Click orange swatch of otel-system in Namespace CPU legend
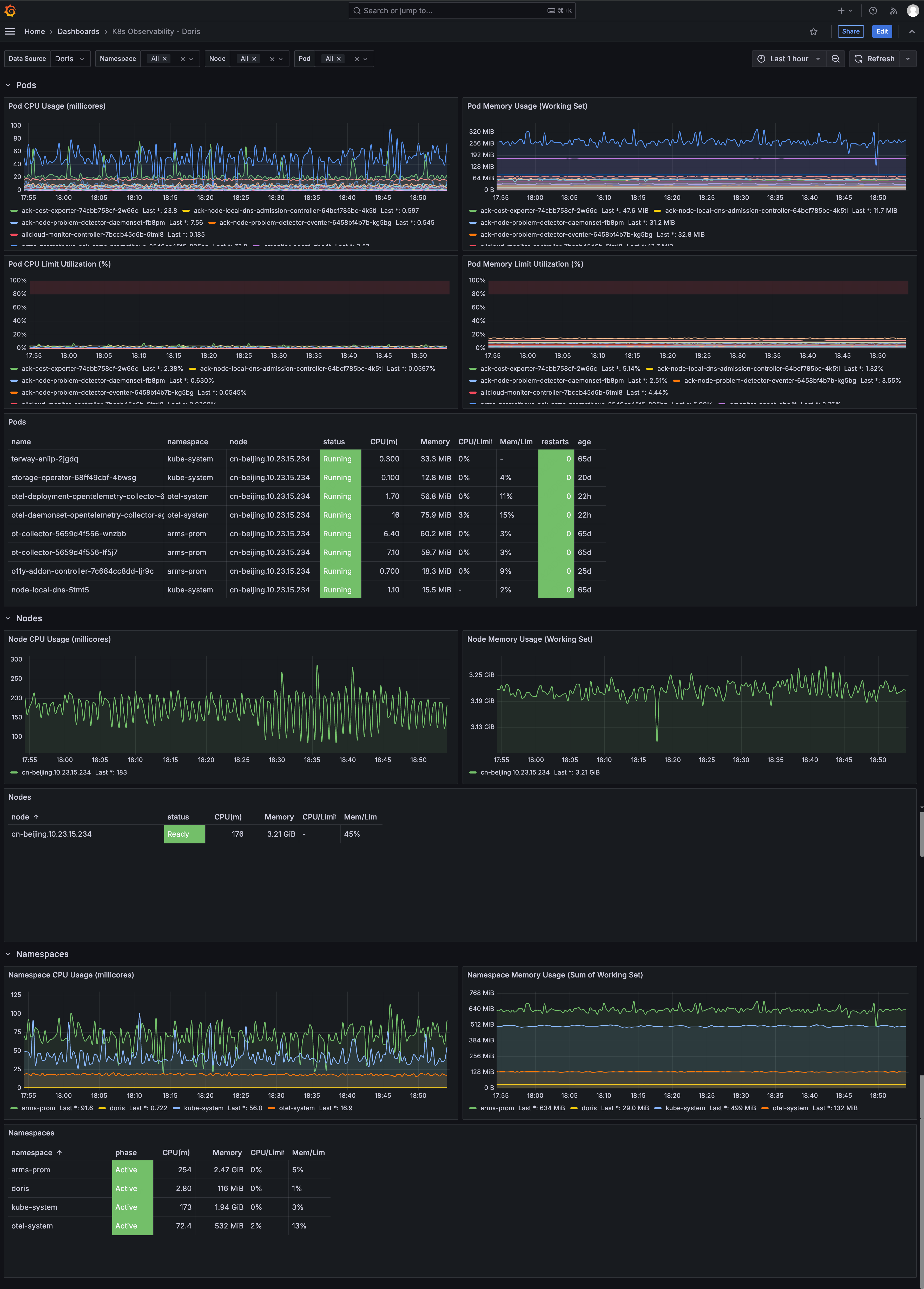The height and width of the screenshot is (1289, 924). coord(271,1108)
